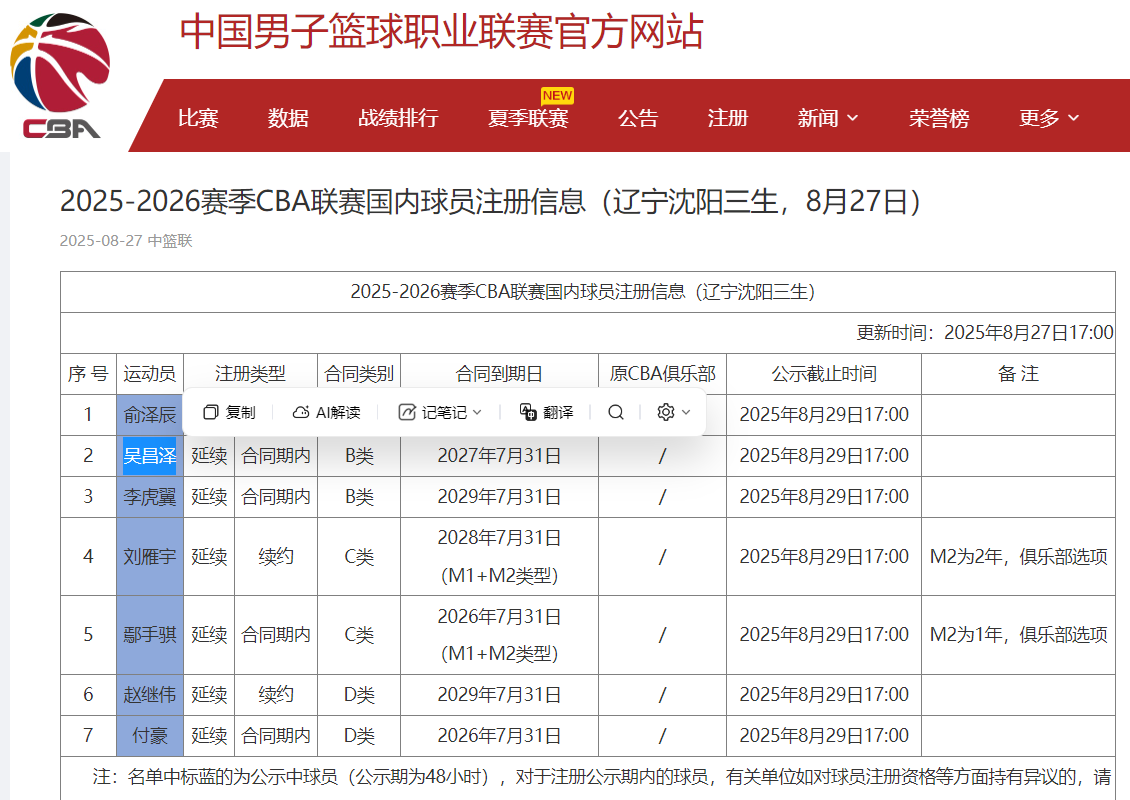Image resolution: width=1130 pixels, height=800 pixels.
Task: Open the 数据 section in the navigation bar
Action: pos(289,117)
